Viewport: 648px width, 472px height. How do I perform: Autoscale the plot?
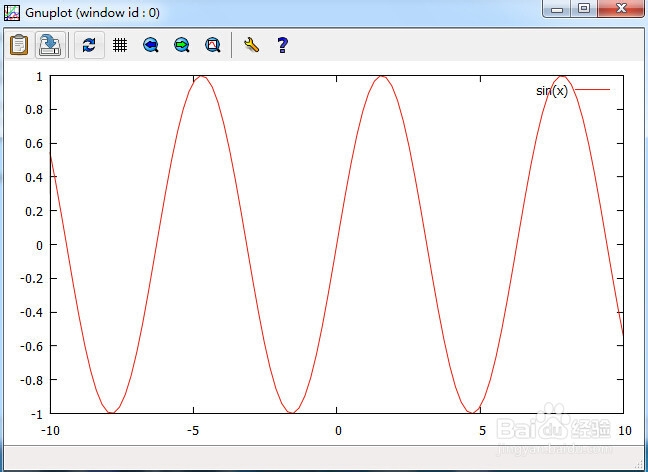pos(213,45)
